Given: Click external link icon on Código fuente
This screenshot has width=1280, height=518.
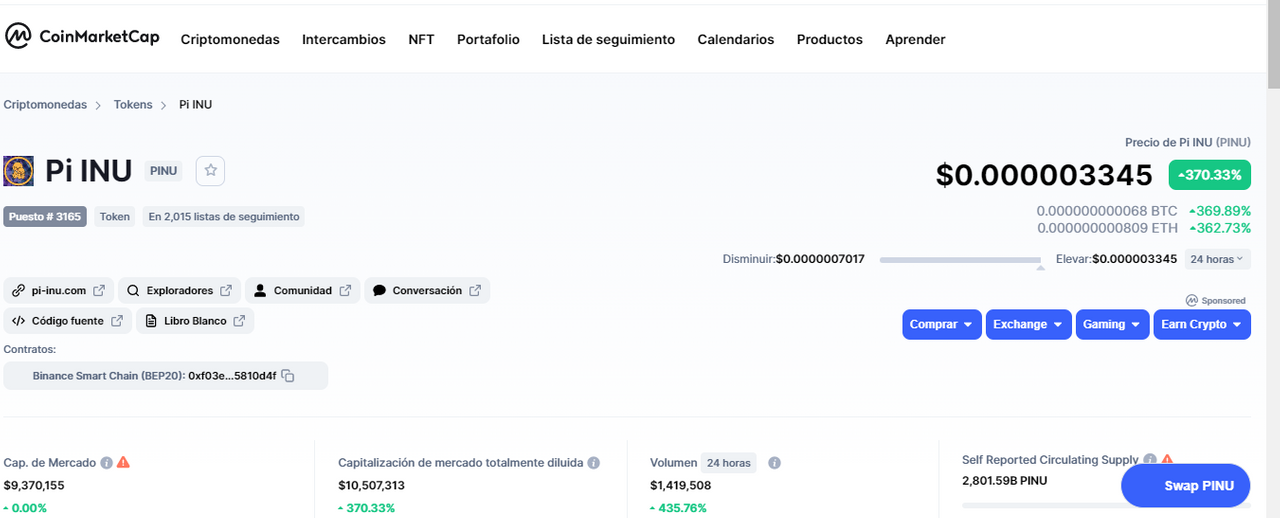Looking at the screenshot, I should pos(117,321).
